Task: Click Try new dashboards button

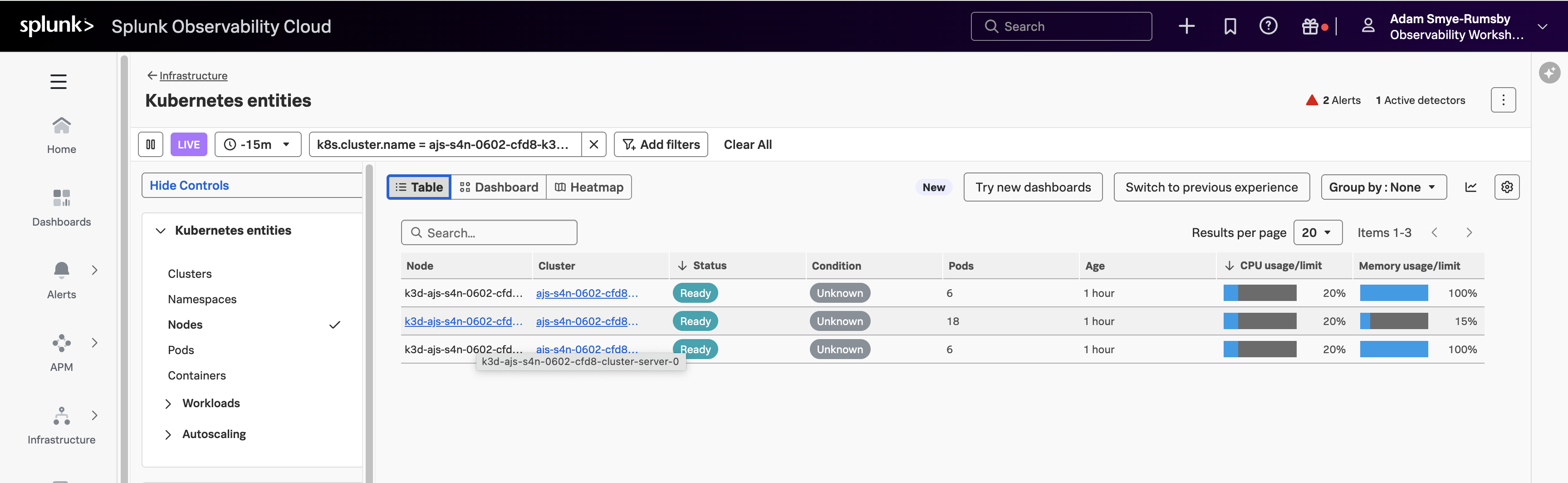Action: [1033, 187]
